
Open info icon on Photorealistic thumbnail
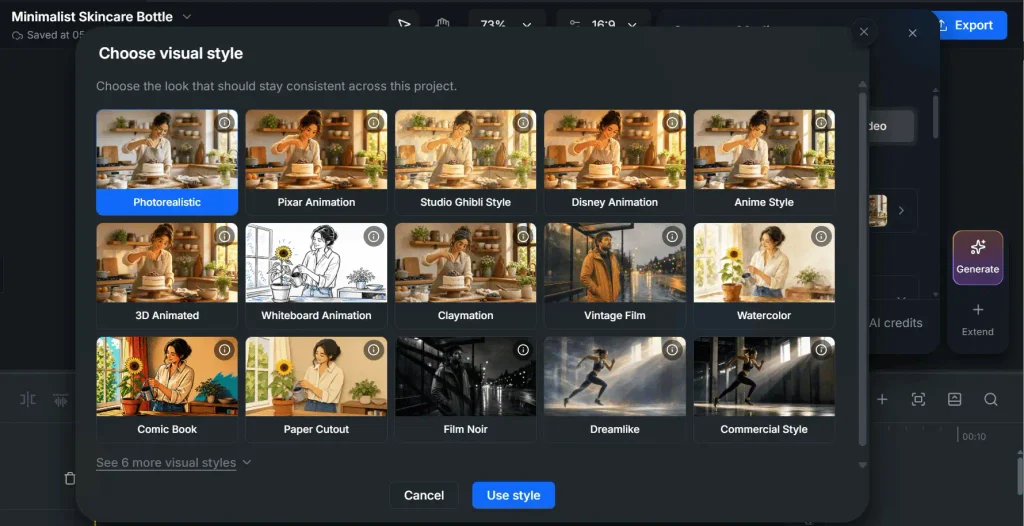224,123
